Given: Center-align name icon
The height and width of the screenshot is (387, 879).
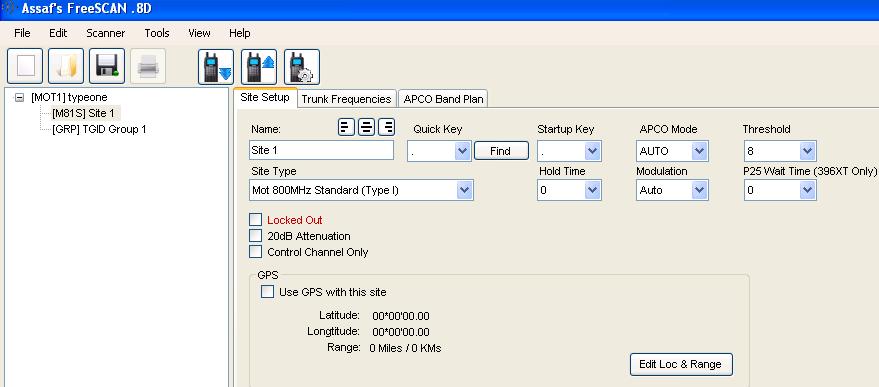Looking at the screenshot, I should tap(367, 128).
